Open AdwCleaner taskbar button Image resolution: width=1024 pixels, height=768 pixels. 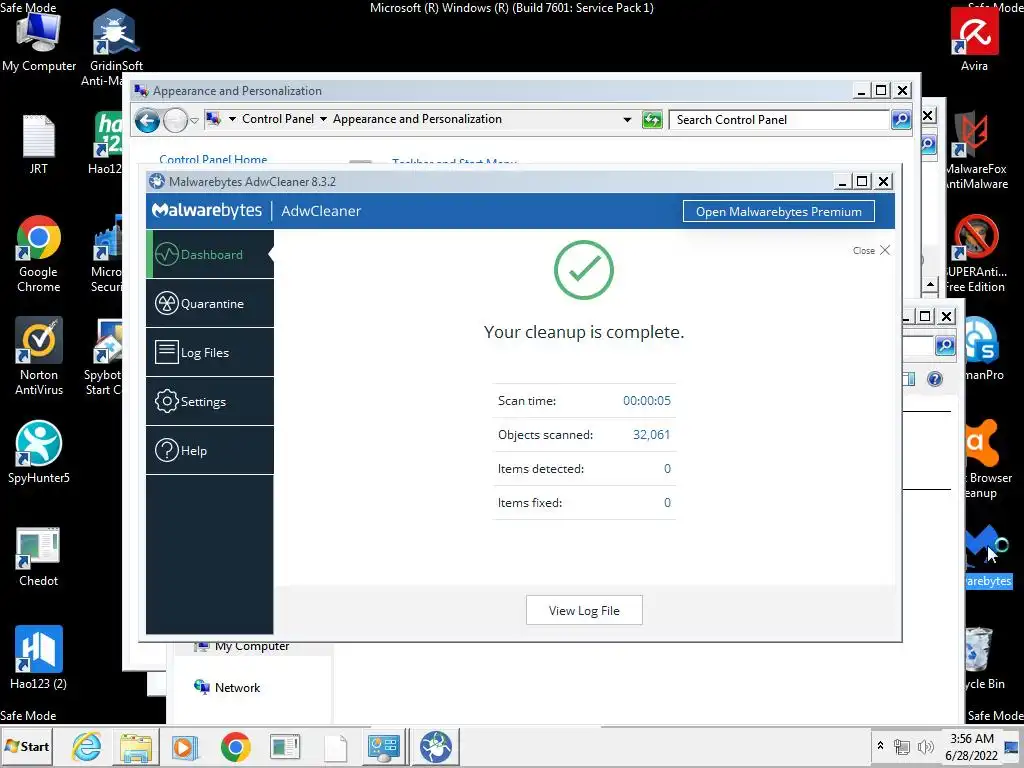(x=436, y=746)
